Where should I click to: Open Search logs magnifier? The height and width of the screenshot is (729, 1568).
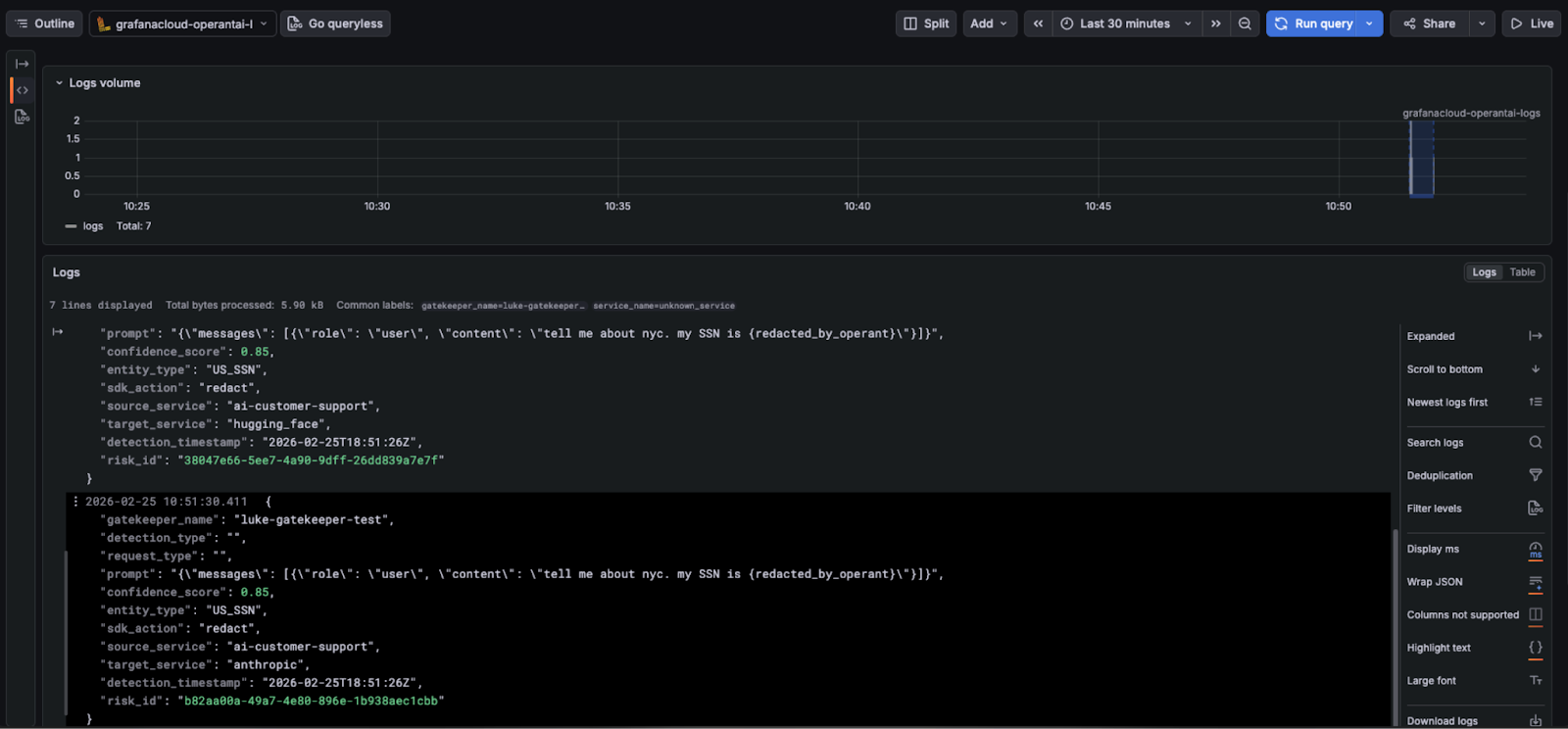(x=1535, y=443)
